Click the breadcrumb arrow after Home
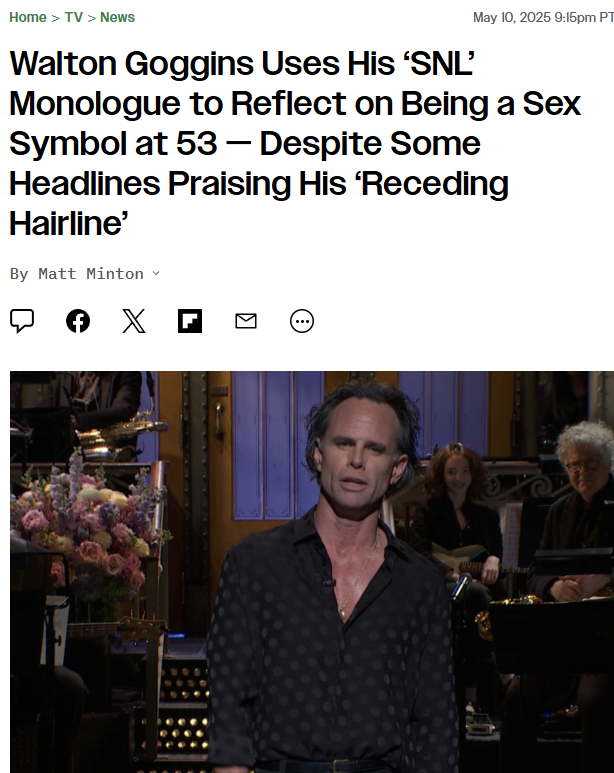The height and width of the screenshot is (773, 614). (55, 18)
